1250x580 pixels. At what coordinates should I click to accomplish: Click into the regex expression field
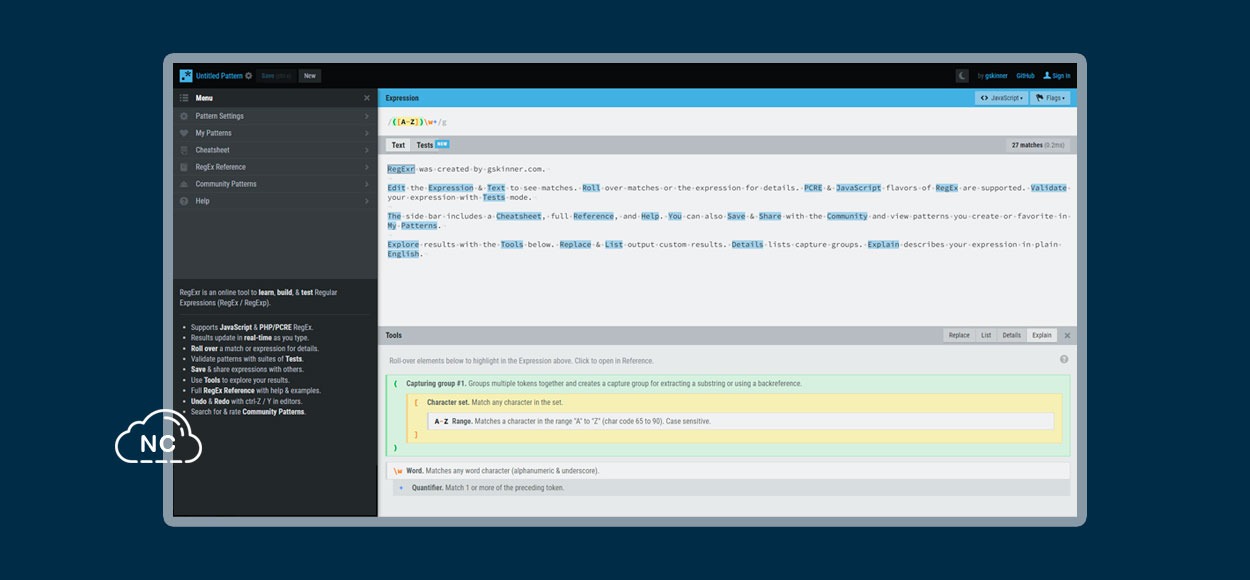(728, 122)
